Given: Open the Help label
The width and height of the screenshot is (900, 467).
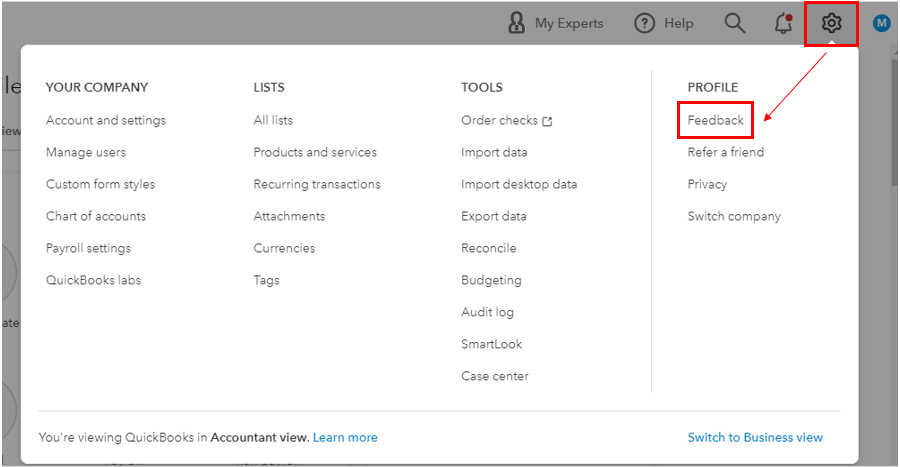Looking at the screenshot, I should click(x=678, y=24).
